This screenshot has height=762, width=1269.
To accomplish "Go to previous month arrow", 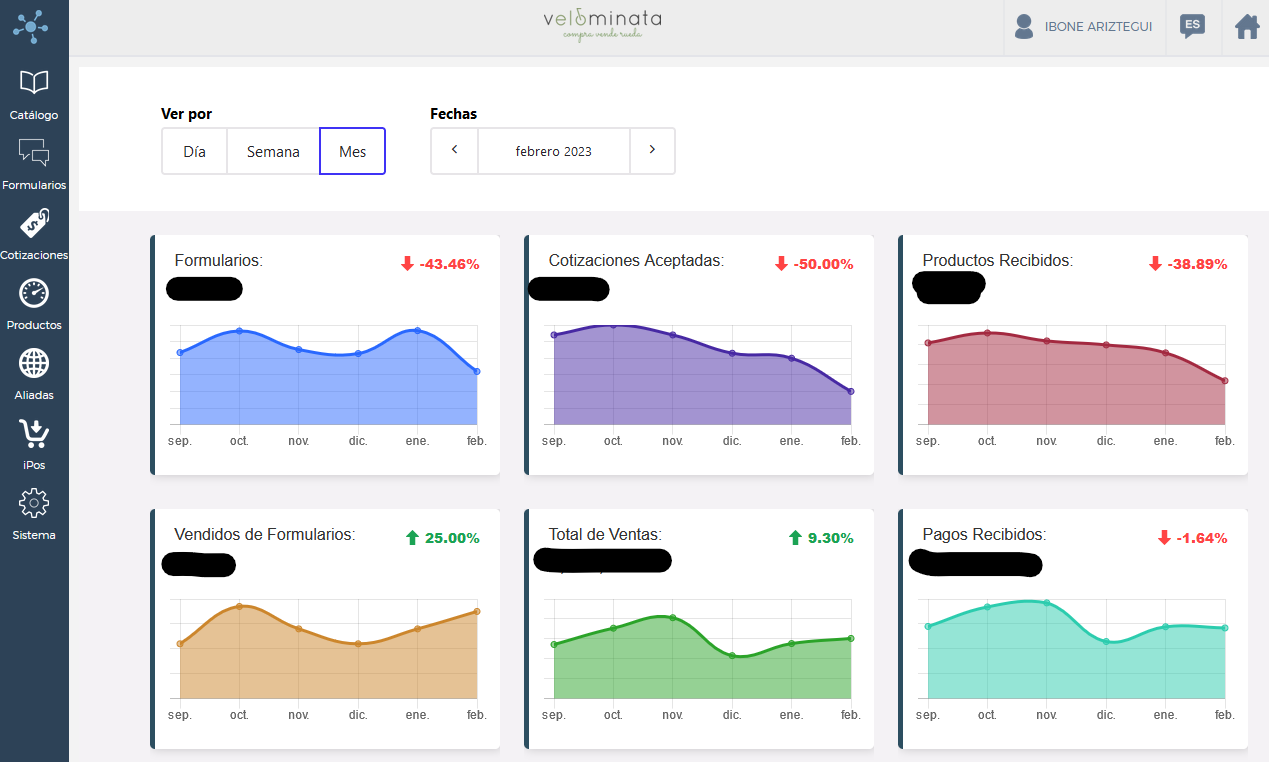I will coord(454,151).
